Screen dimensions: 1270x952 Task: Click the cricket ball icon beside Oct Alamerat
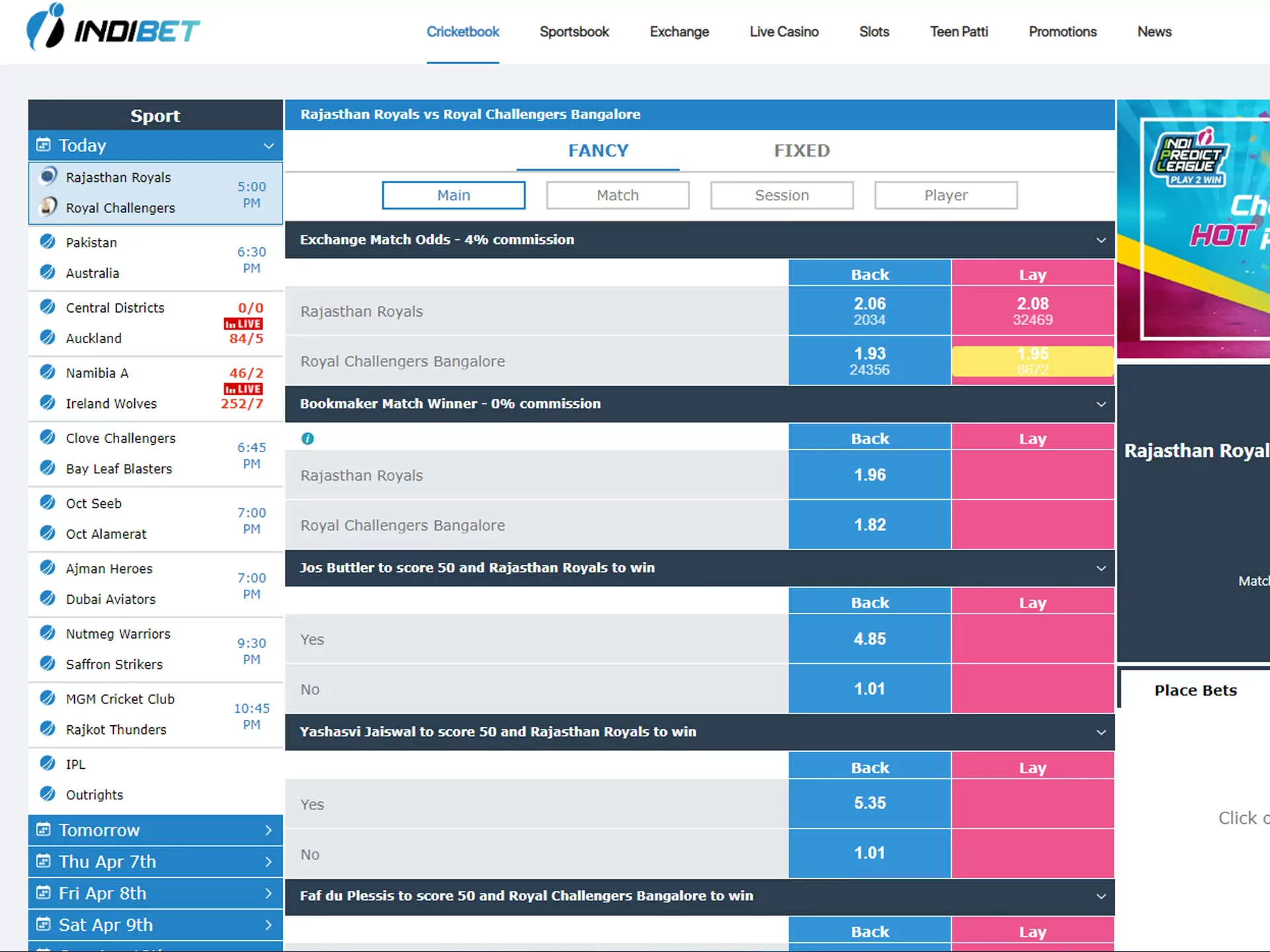[48, 533]
